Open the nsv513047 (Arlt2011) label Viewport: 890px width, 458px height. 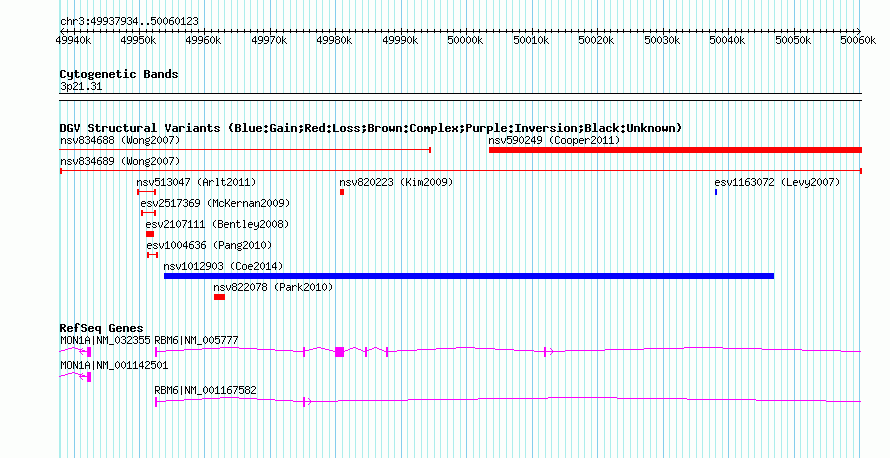tap(196, 182)
